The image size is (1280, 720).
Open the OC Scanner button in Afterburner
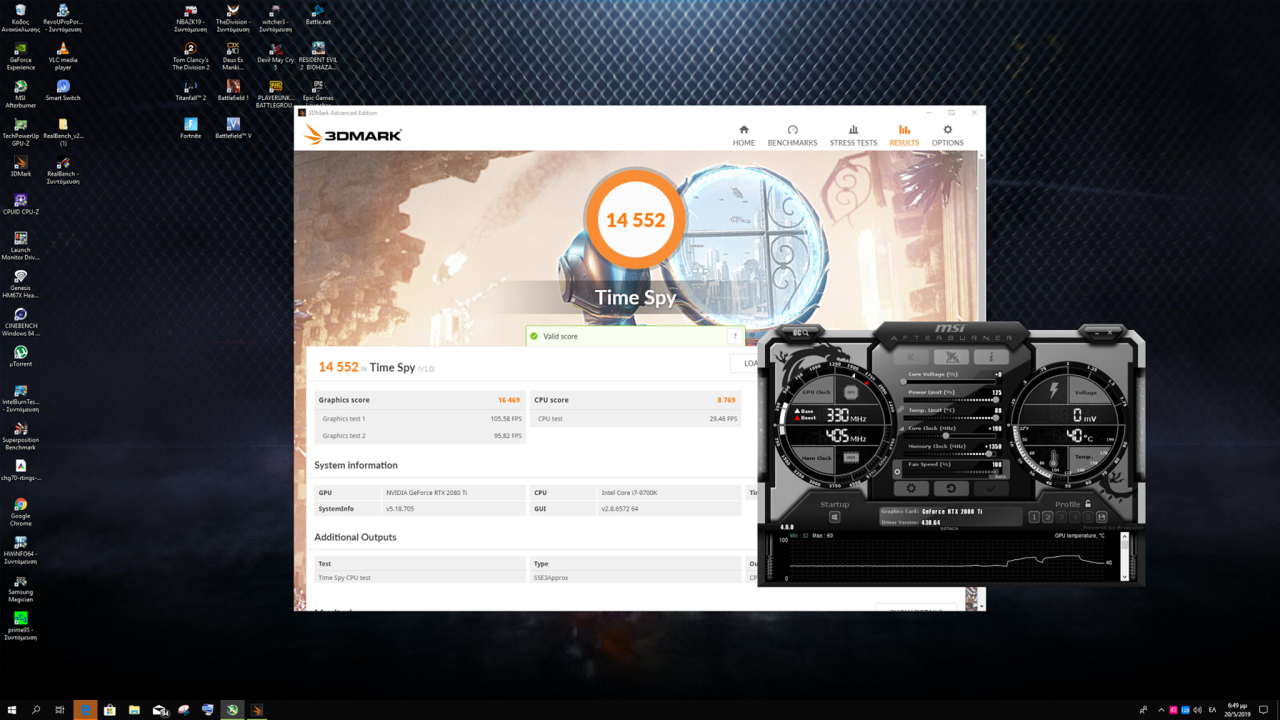(801, 333)
